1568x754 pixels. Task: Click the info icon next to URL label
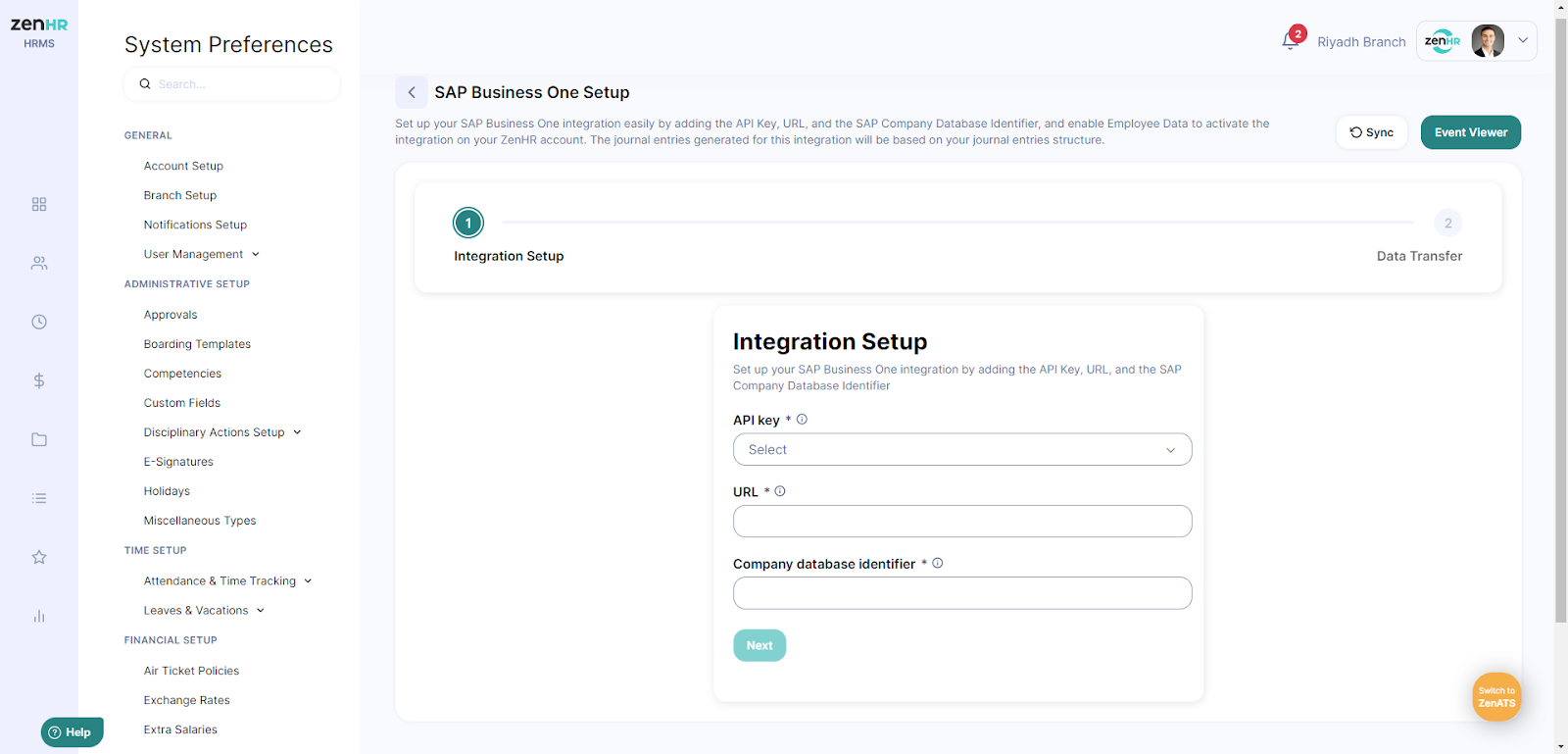(x=780, y=491)
